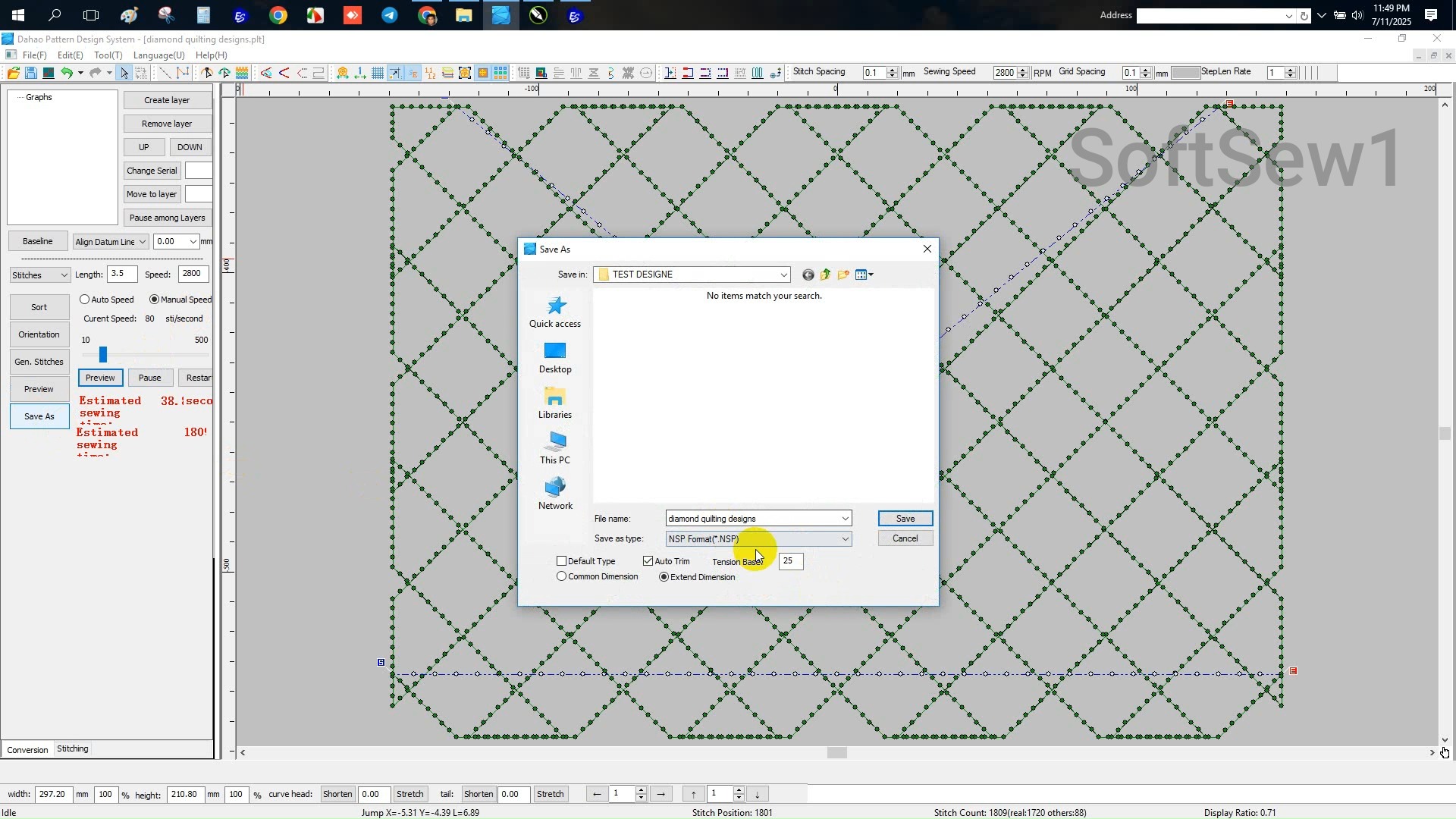Image resolution: width=1456 pixels, height=819 pixels.
Task: Open the Stitches type dropdown
Action: tap(40, 275)
